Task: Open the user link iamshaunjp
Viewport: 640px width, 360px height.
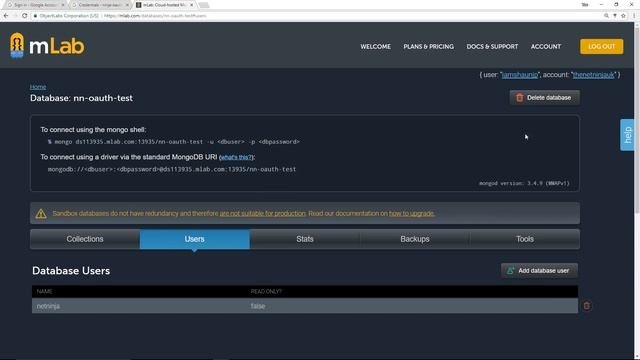Action: pos(520,75)
